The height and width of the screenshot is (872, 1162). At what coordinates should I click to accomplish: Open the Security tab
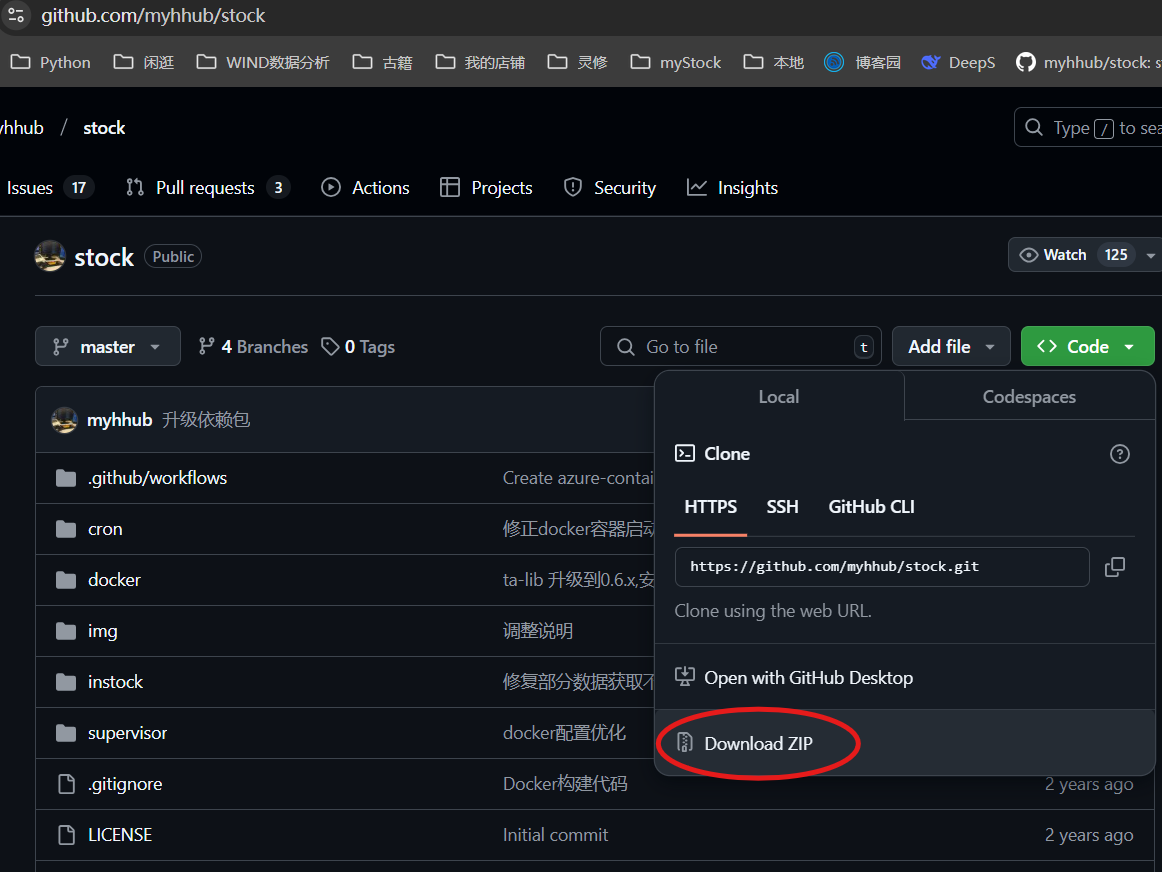tap(610, 188)
